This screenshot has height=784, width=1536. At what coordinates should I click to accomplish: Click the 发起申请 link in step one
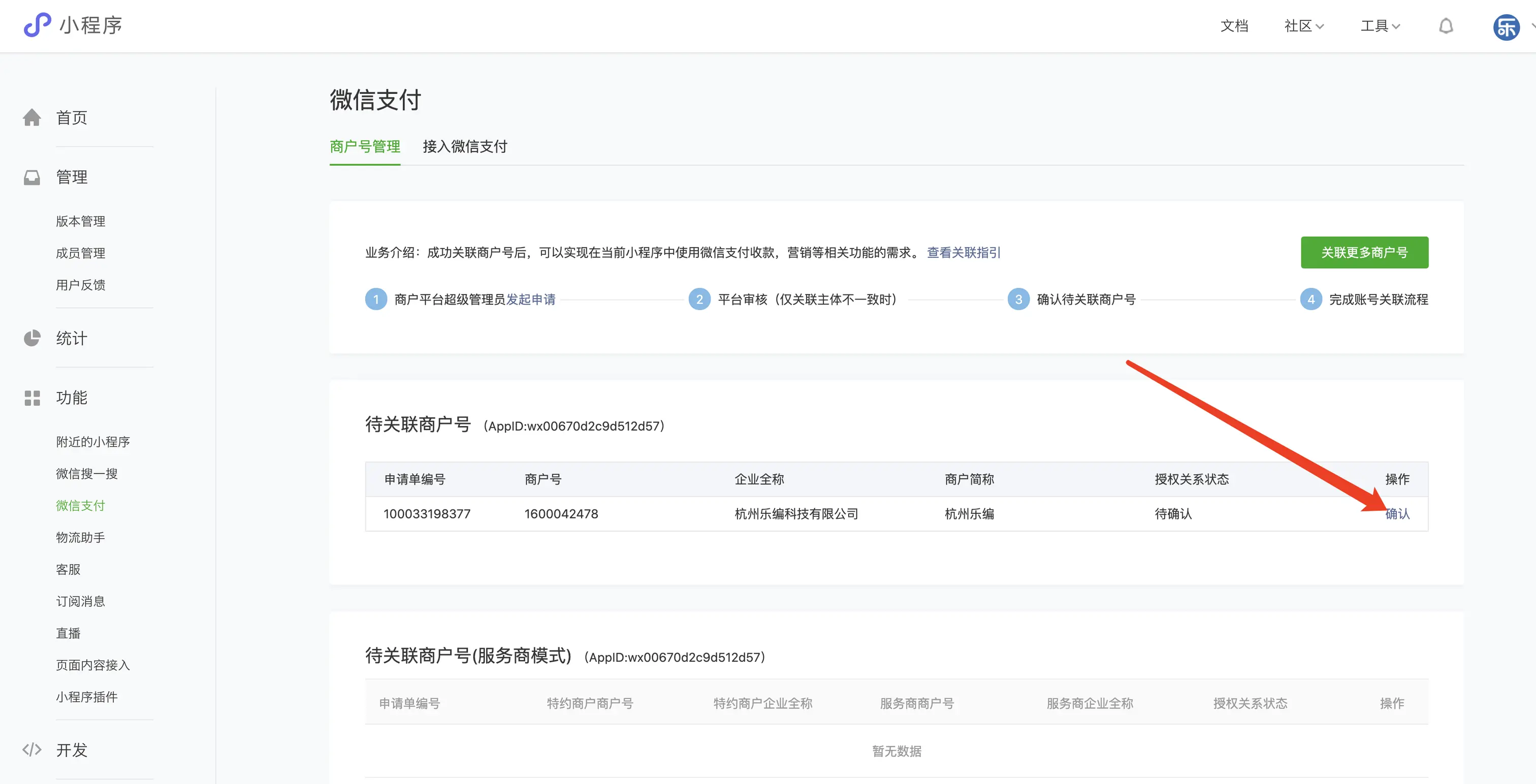pyautogui.click(x=531, y=299)
